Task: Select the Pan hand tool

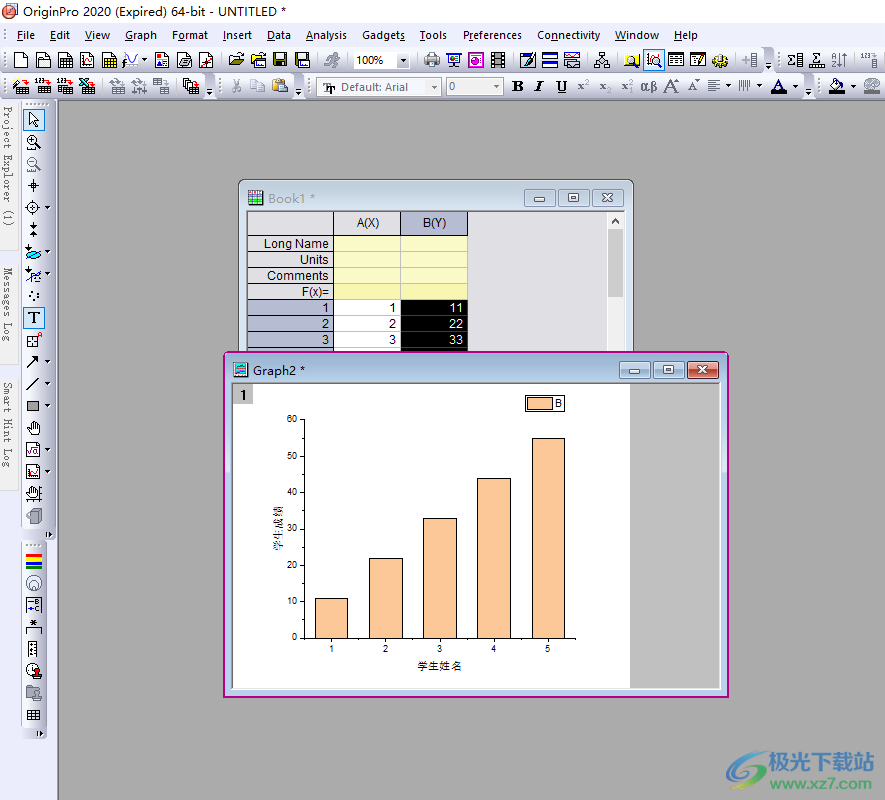Action: [34, 428]
